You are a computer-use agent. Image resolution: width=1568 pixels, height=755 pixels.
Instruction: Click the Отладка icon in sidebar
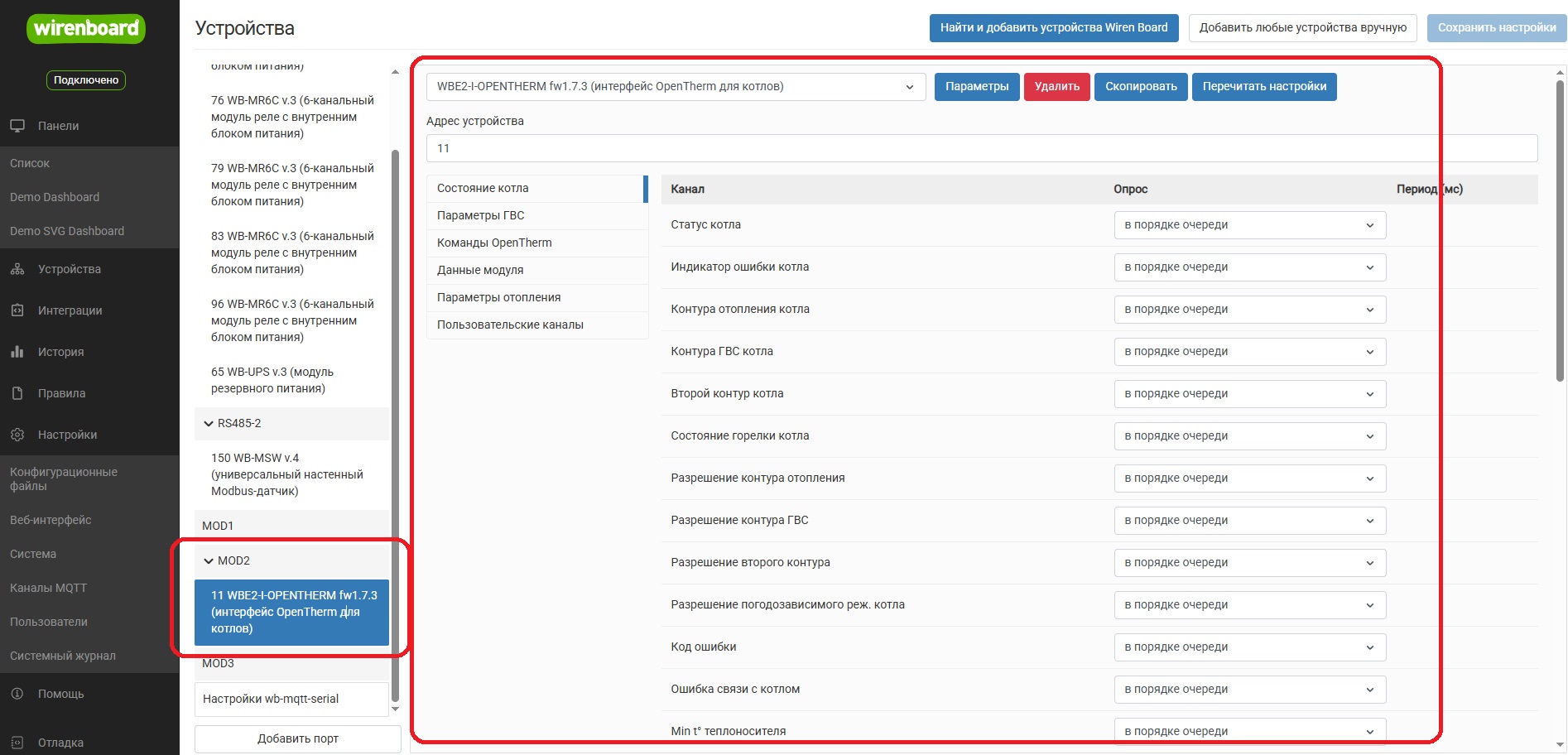coord(17,743)
